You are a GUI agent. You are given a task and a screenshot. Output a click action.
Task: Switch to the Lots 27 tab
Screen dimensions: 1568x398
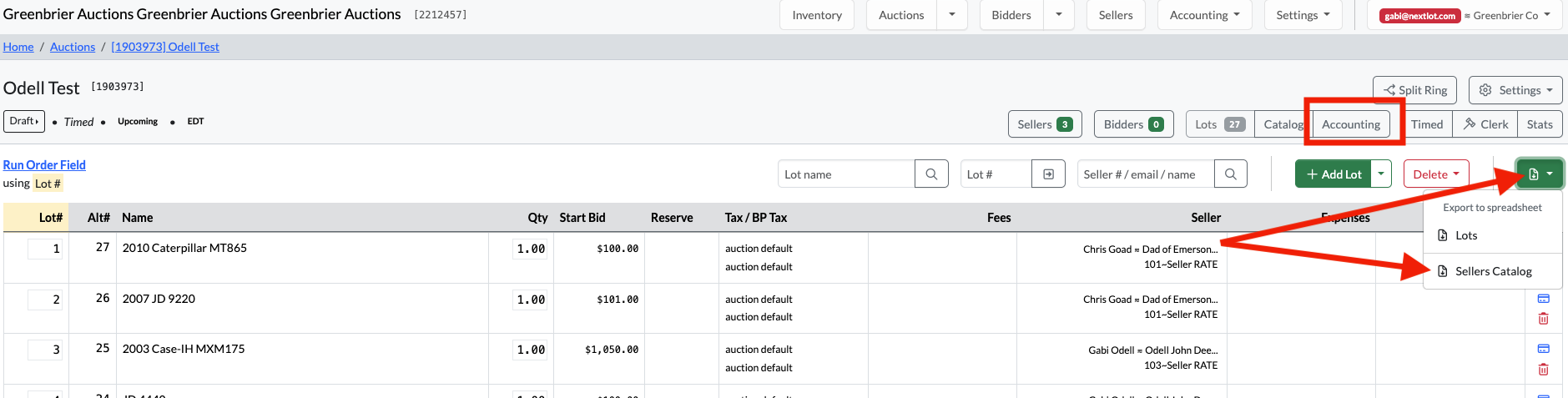tap(1219, 124)
